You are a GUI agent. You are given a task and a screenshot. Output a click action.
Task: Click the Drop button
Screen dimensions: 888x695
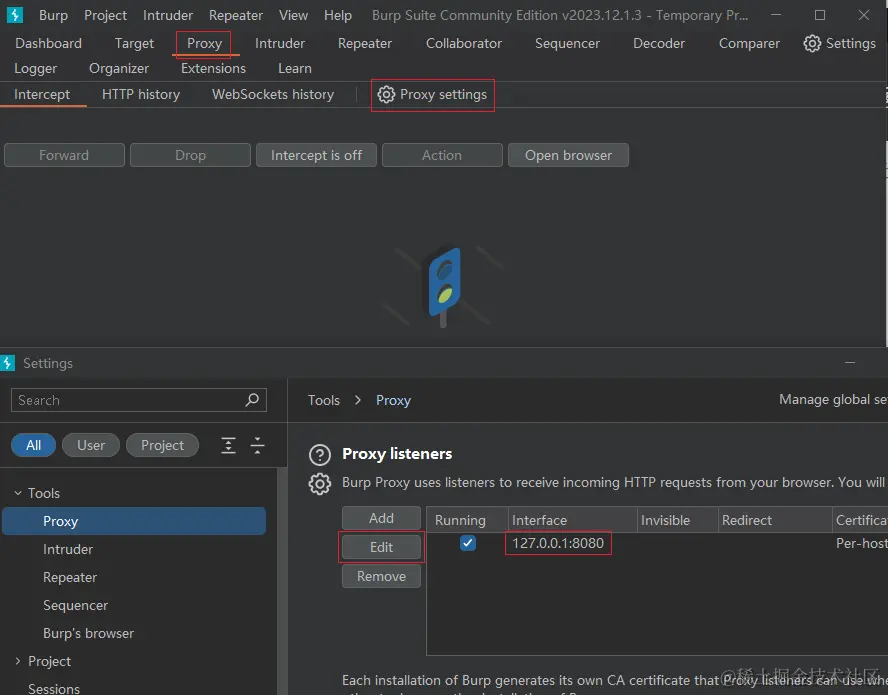click(x=190, y=155)
